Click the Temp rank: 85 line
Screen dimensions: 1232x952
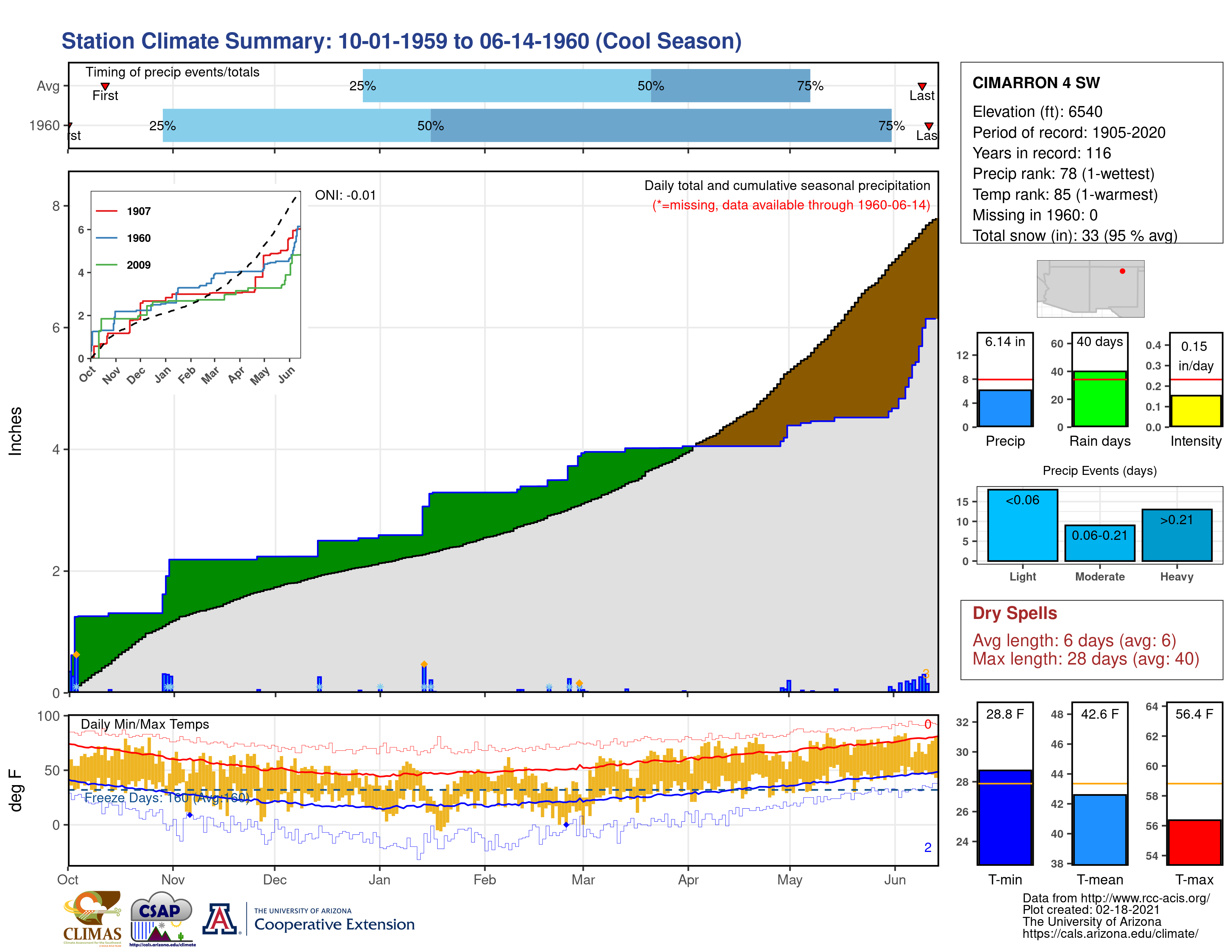point(1065,195)
